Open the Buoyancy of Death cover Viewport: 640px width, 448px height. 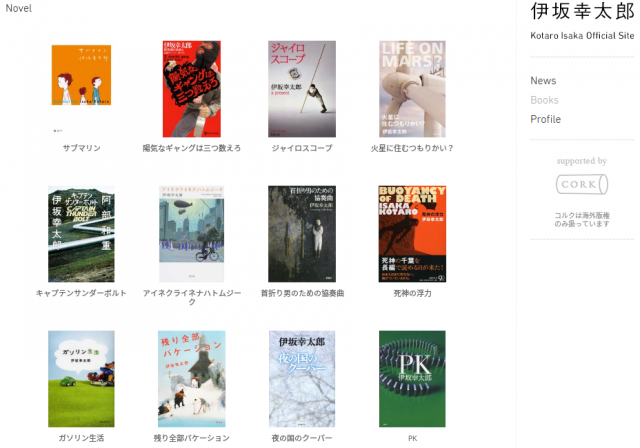pos(412,234)
